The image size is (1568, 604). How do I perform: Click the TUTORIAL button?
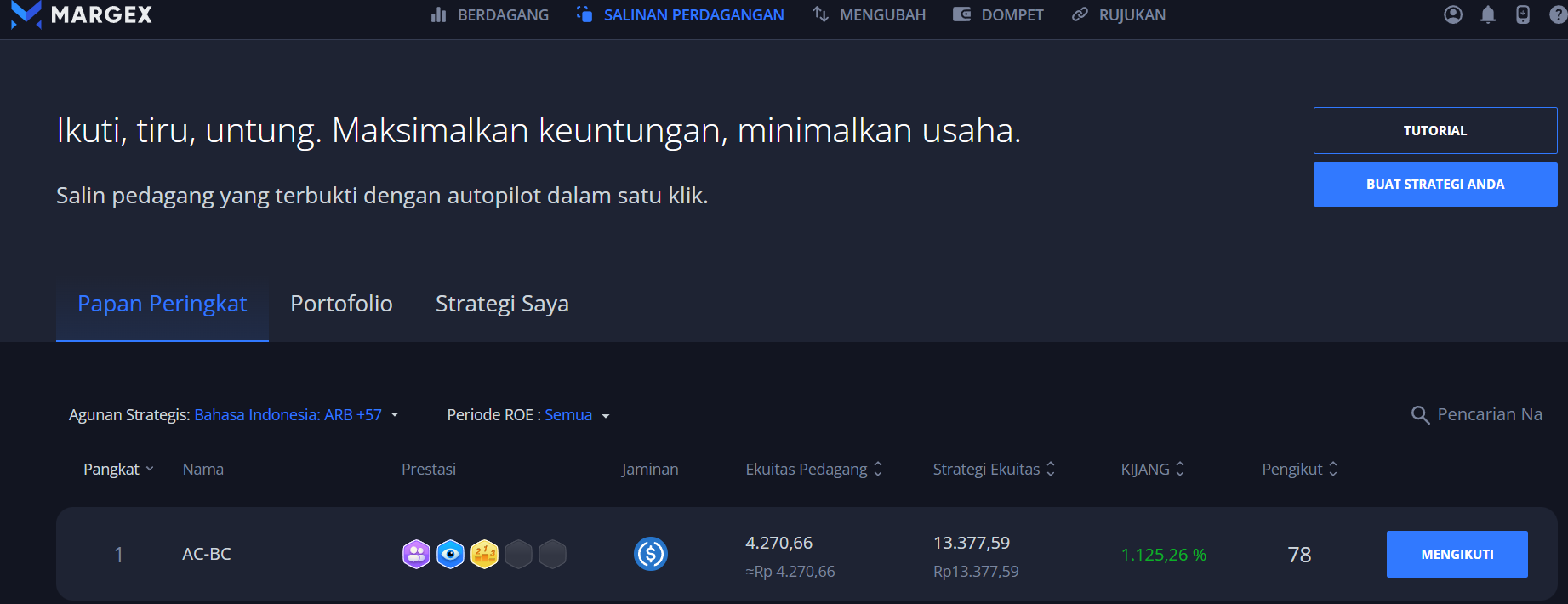[1434, 130]
